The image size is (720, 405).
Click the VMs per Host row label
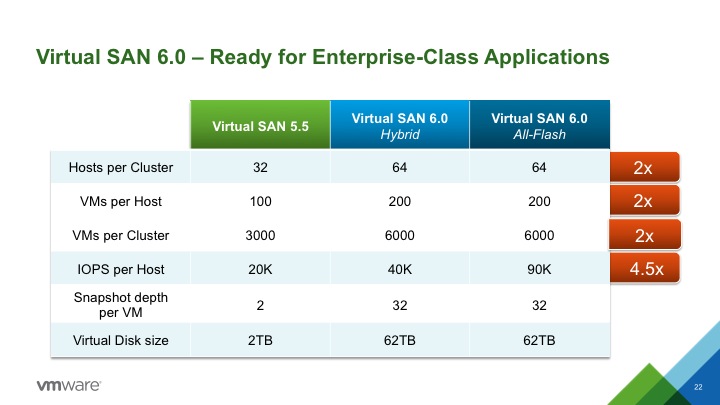point(121,202)
